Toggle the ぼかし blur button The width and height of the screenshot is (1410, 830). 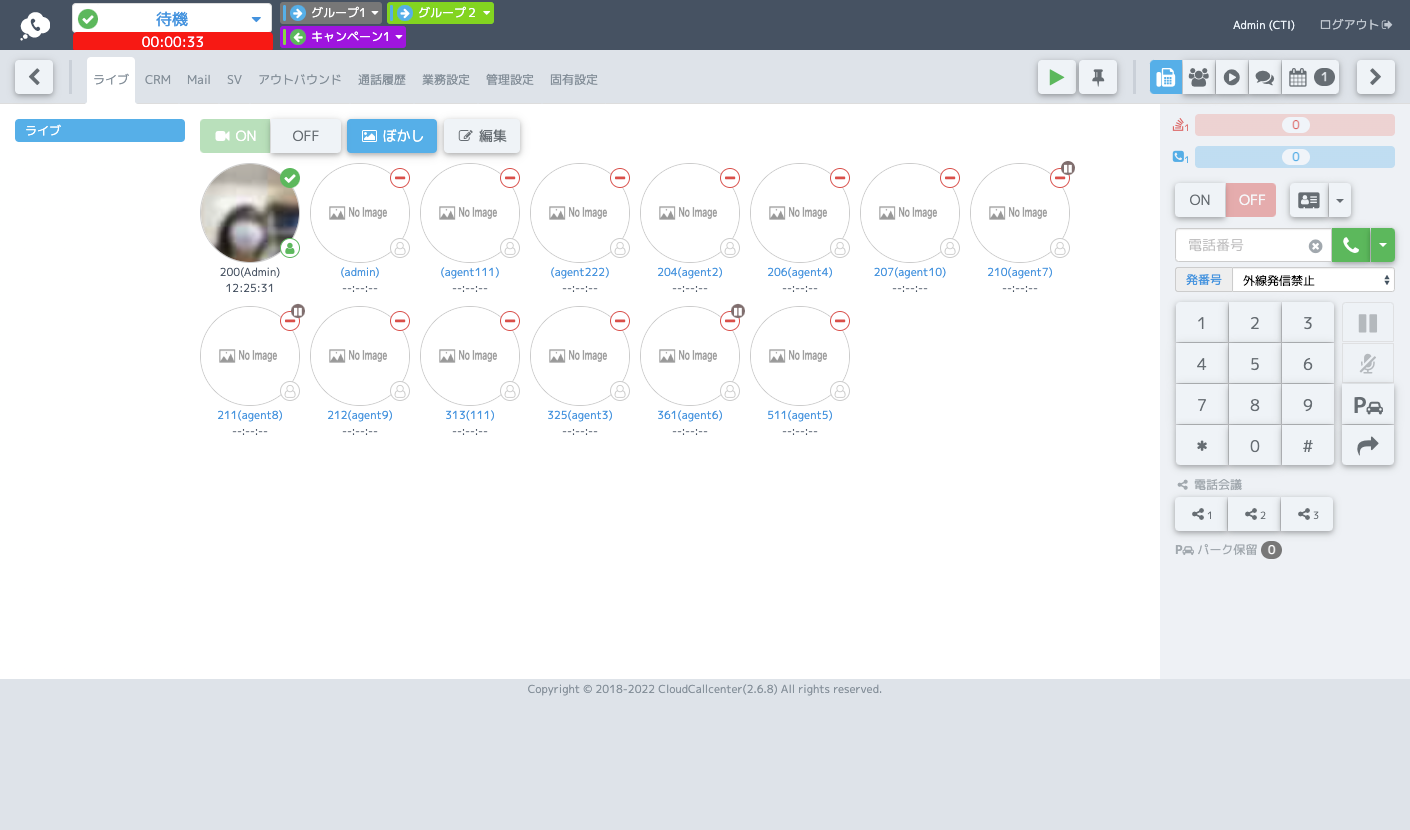click(392, 136)
